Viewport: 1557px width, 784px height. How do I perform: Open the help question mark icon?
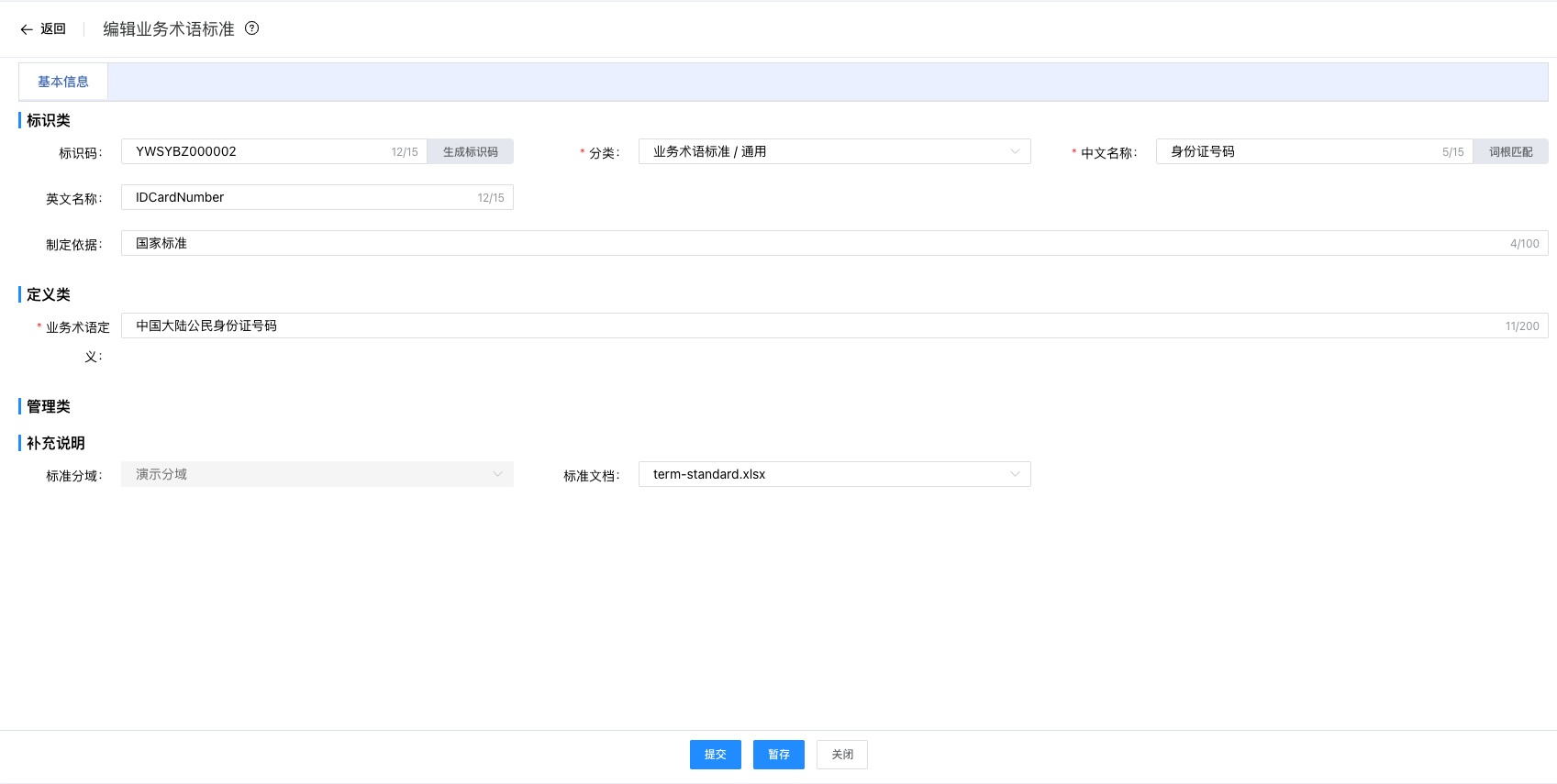(252, 28)
